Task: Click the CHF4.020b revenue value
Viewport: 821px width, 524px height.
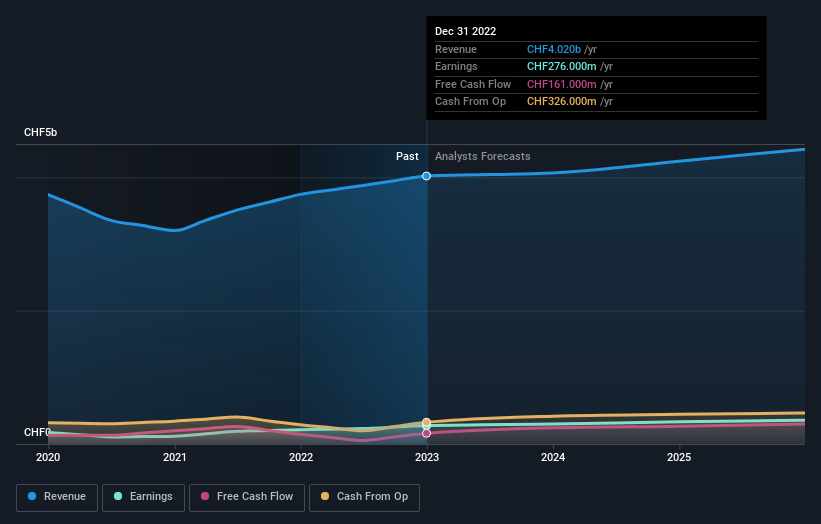Action: tap(554, 49)
